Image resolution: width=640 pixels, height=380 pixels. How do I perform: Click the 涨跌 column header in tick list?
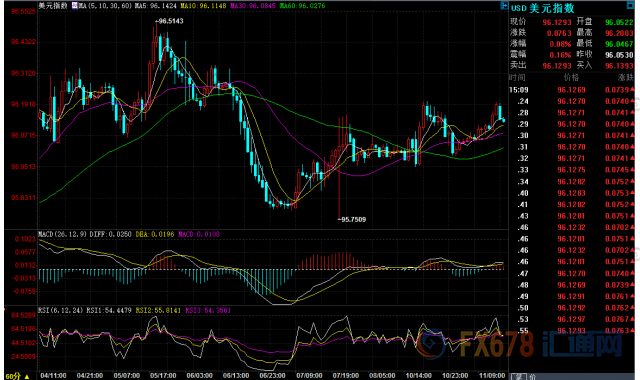tap(625, 78)
